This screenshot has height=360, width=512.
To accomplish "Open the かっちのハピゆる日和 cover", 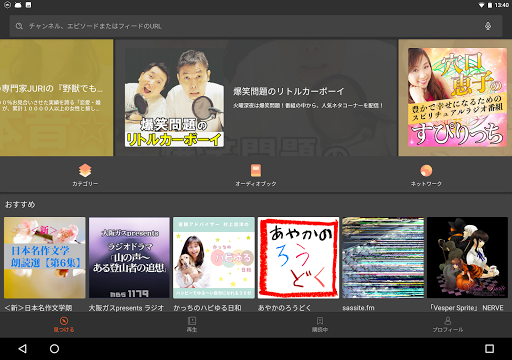I will pos(214,258).
